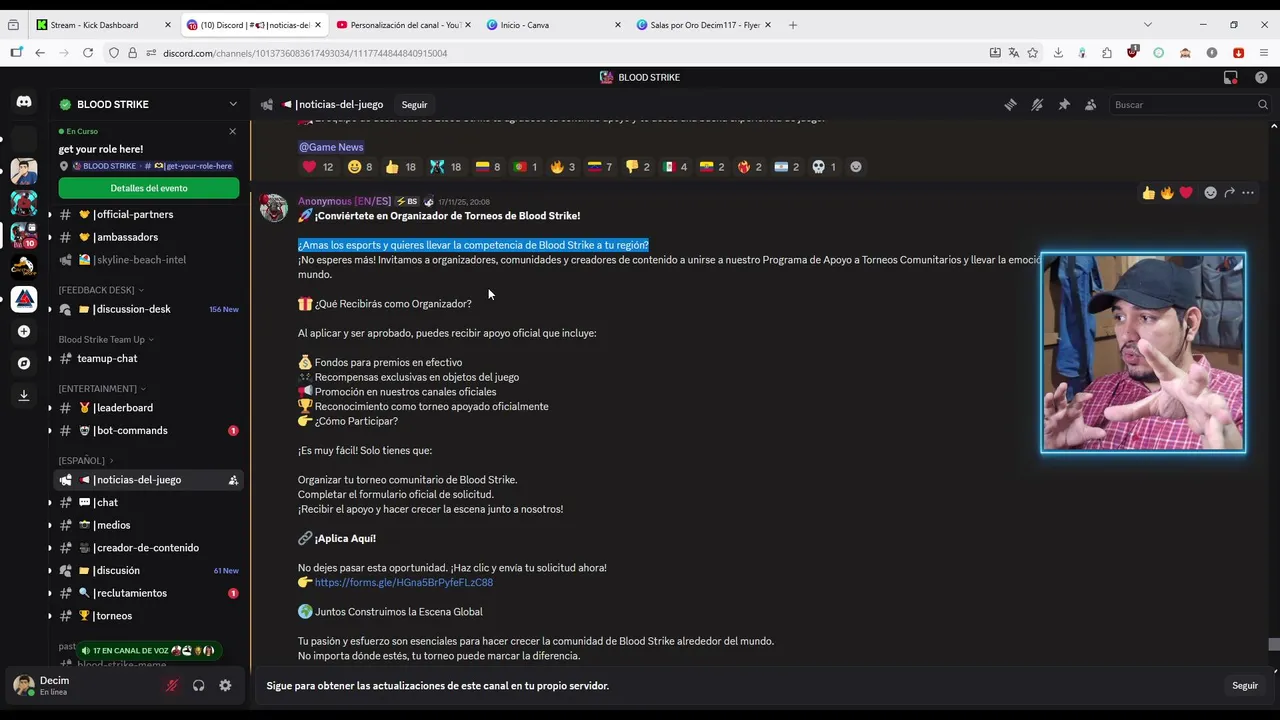Viewport: 1280px width, 720px height.
Task: Open add-reaction smiley in message hover bar
Action: coord(1210,193)
